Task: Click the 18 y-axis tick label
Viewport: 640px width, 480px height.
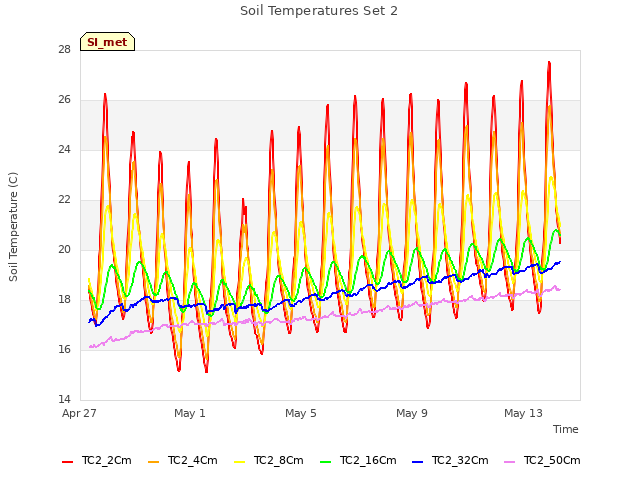Action: (x=64, y=300)
